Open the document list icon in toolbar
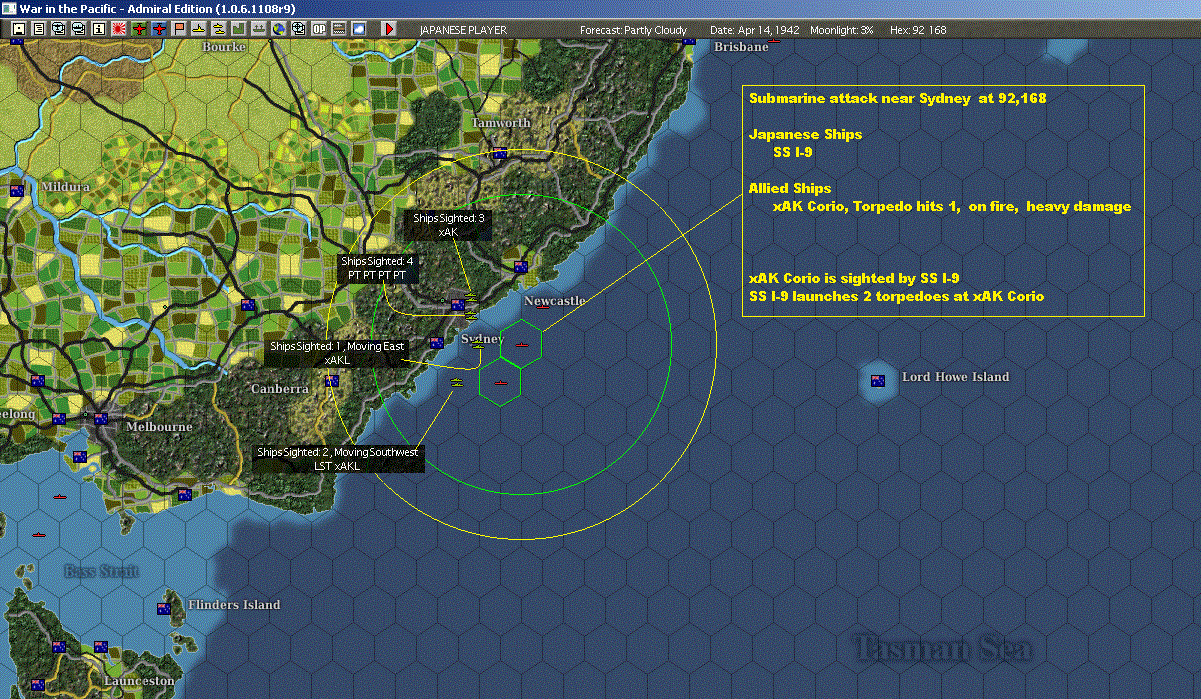Screen dimensions: 1201x699 point(38,29)
